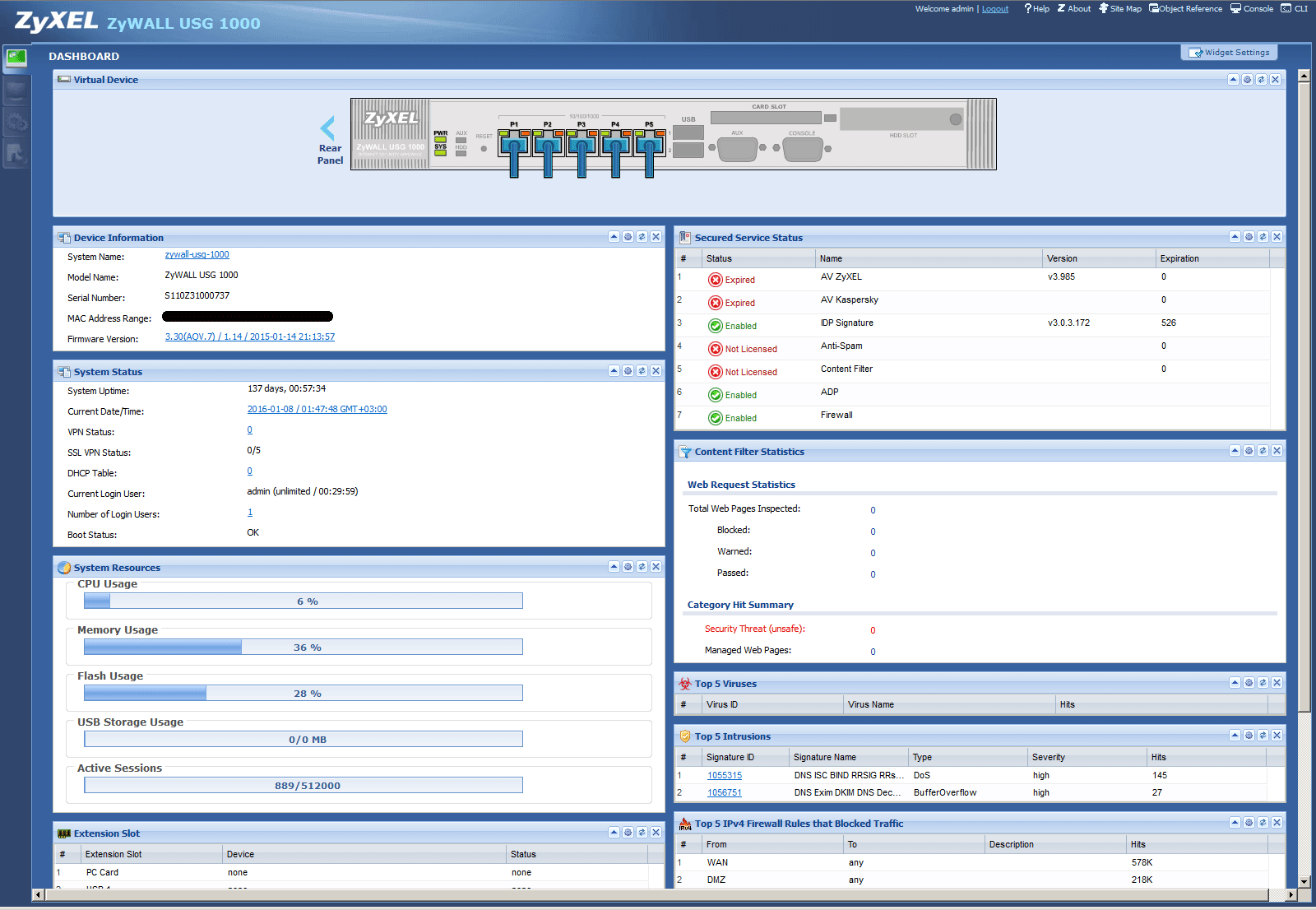Collapse the Extension Slot widget
1316x910 pixels.
point(614,833)
